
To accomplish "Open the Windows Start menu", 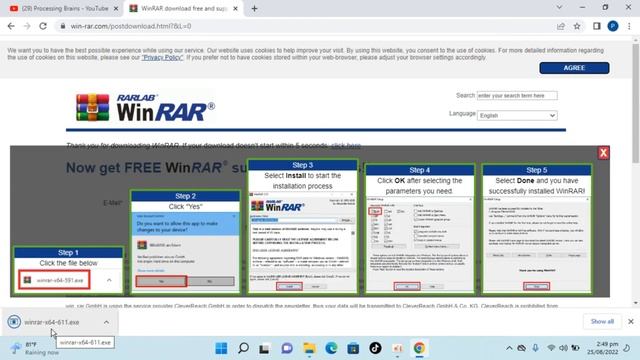I will point(221,348).
